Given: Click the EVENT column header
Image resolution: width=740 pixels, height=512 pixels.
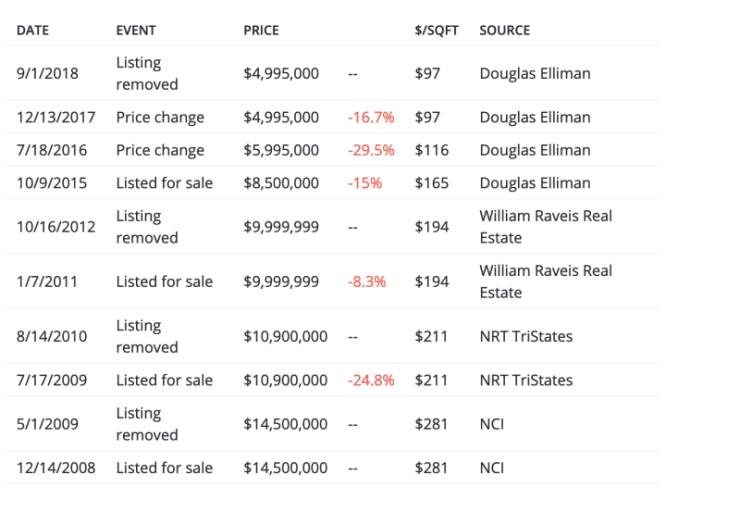Looking at the screenshot, I should coord(135,30).
